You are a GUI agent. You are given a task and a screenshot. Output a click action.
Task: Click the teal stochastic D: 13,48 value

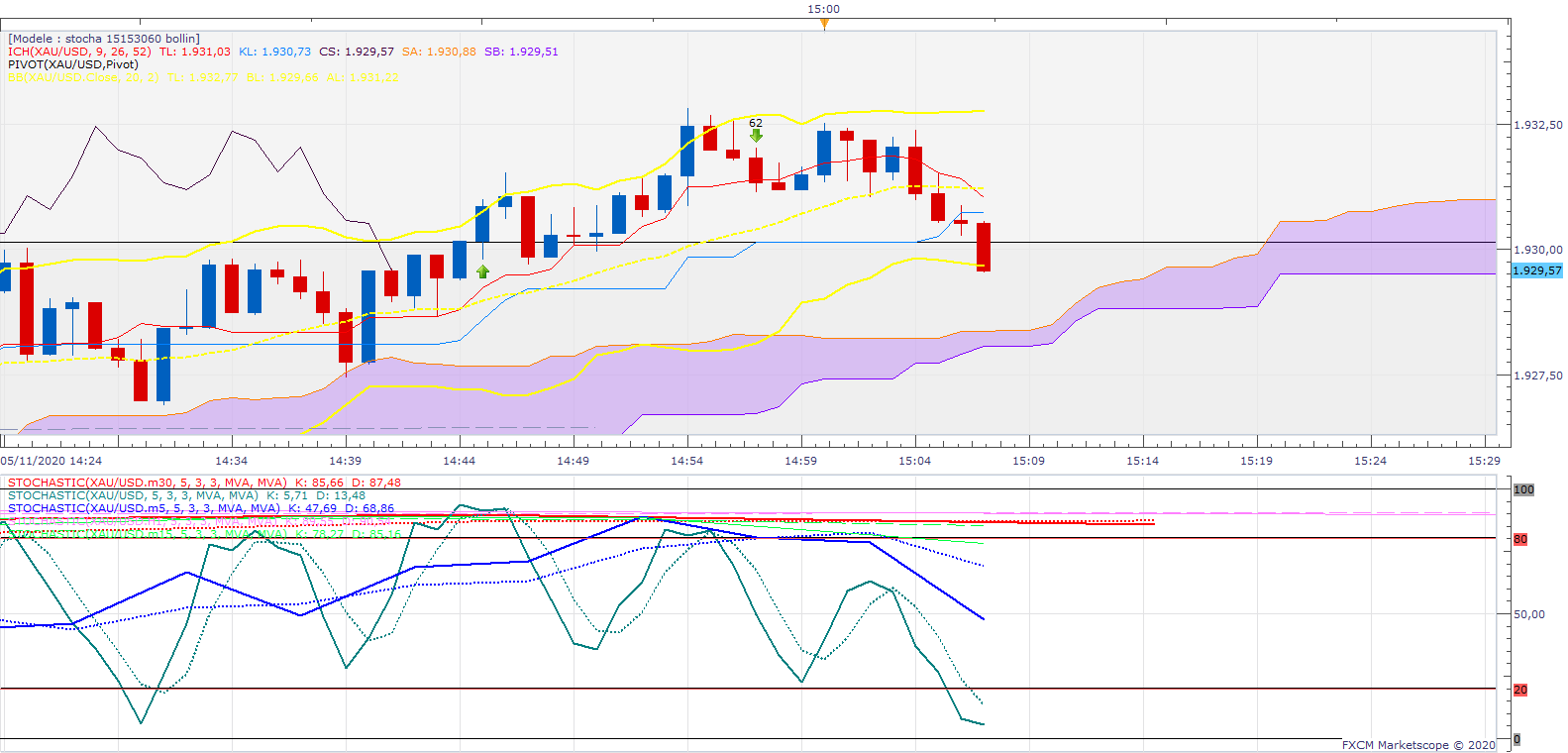pyautogui.click(x=341, y=495)
